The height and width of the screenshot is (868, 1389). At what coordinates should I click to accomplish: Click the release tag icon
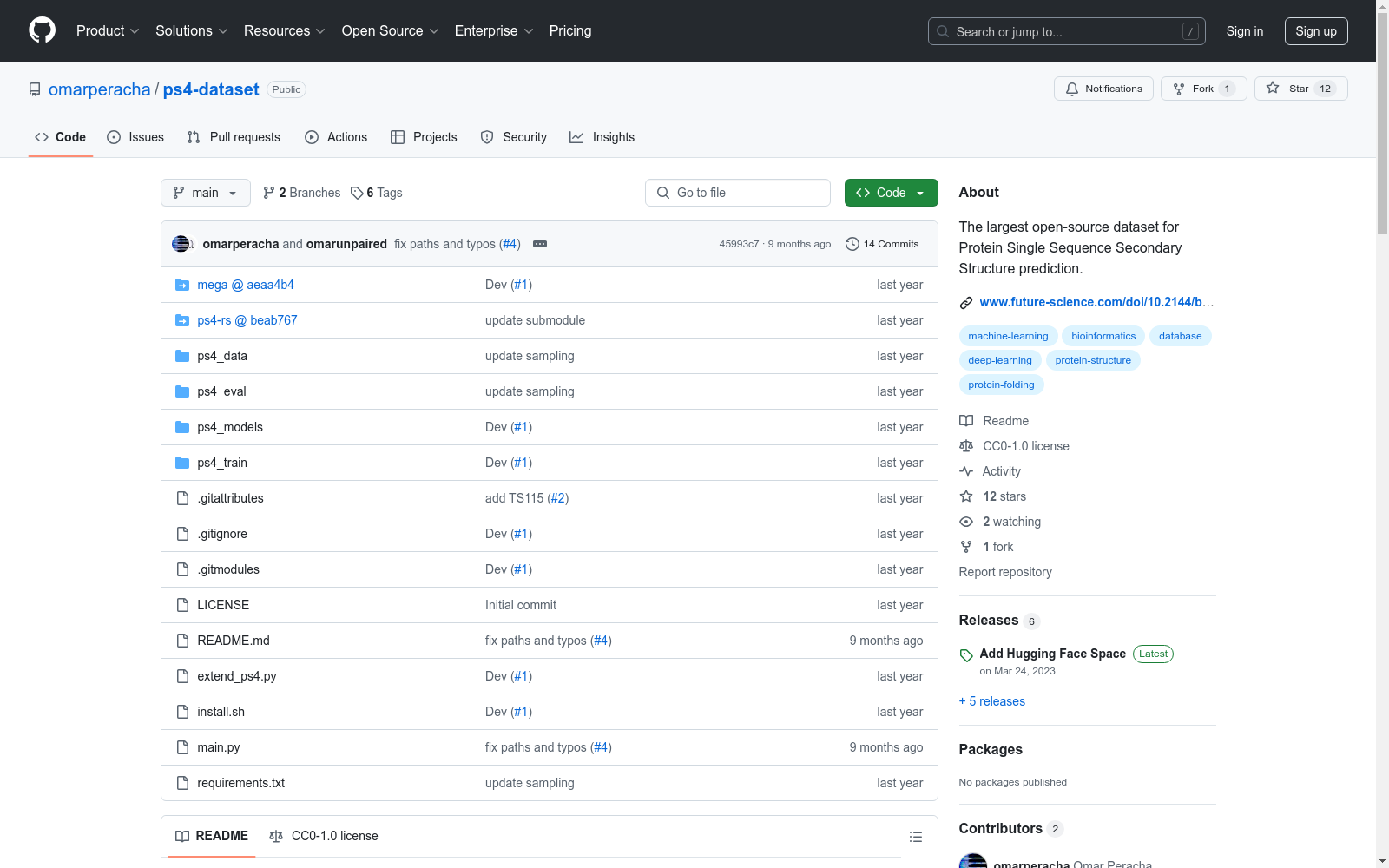pyautogui.click(x=966, y=655)
